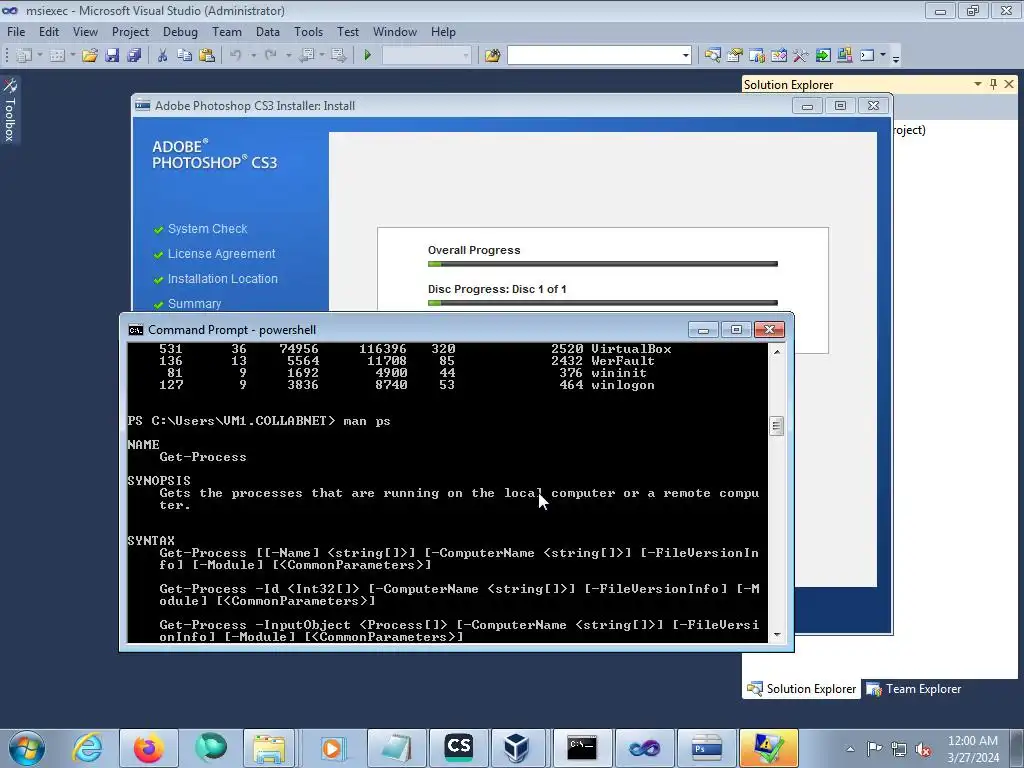Open toolbar options overflow arrow

[896, 58]
